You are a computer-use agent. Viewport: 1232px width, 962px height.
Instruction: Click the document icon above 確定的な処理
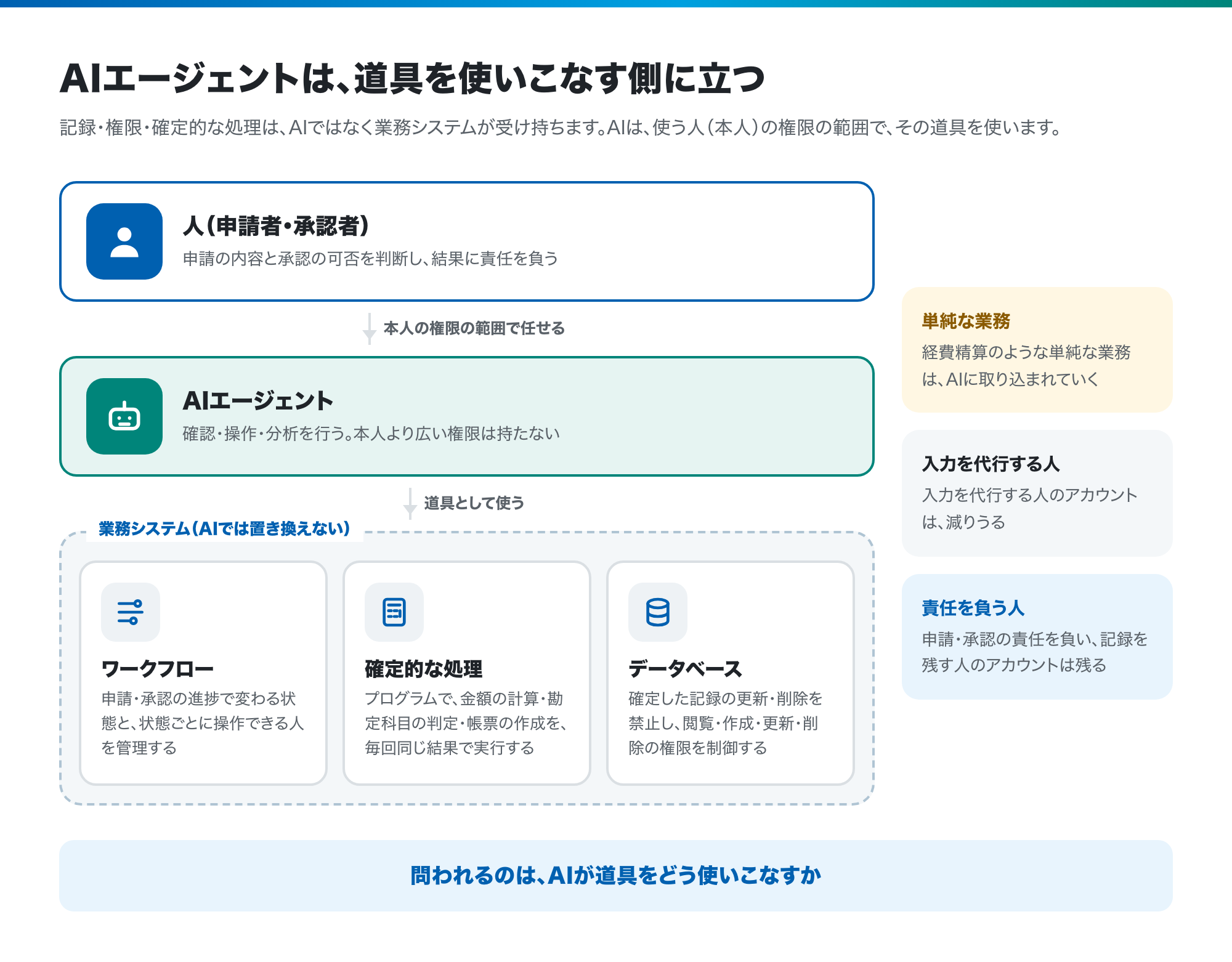tap(394, 612)
